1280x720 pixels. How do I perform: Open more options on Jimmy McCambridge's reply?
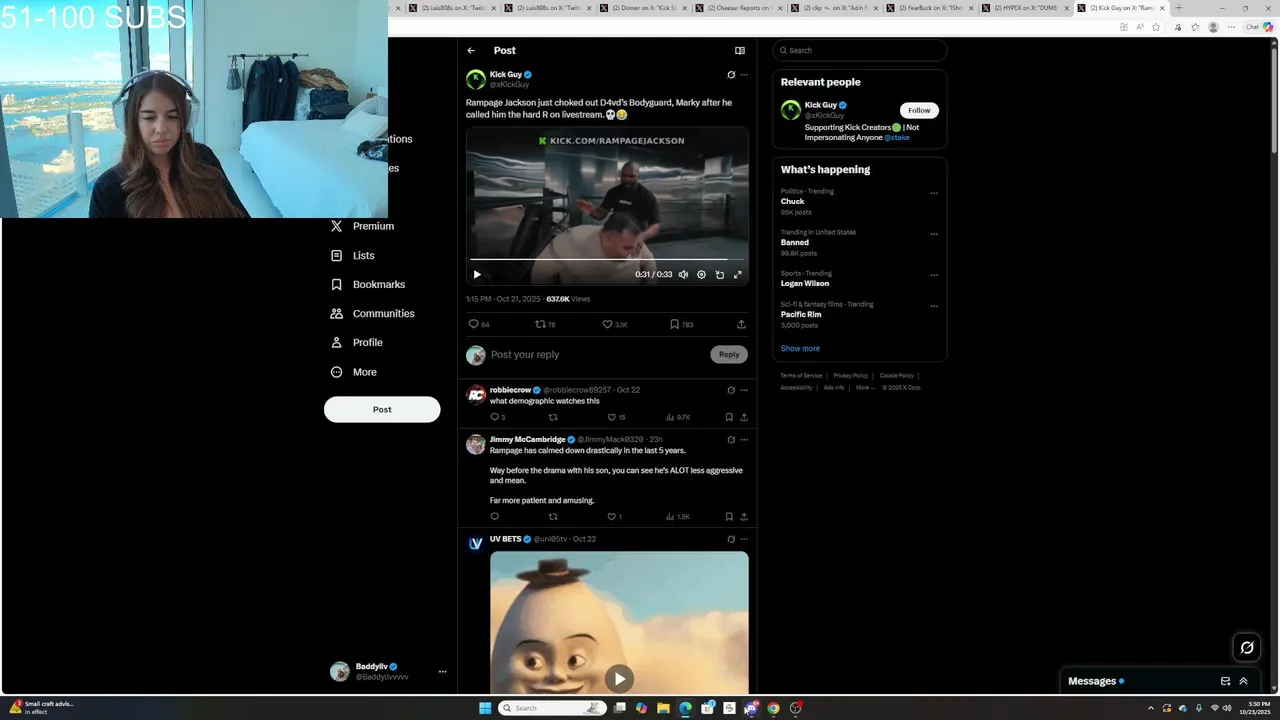[x=744, y=440]
